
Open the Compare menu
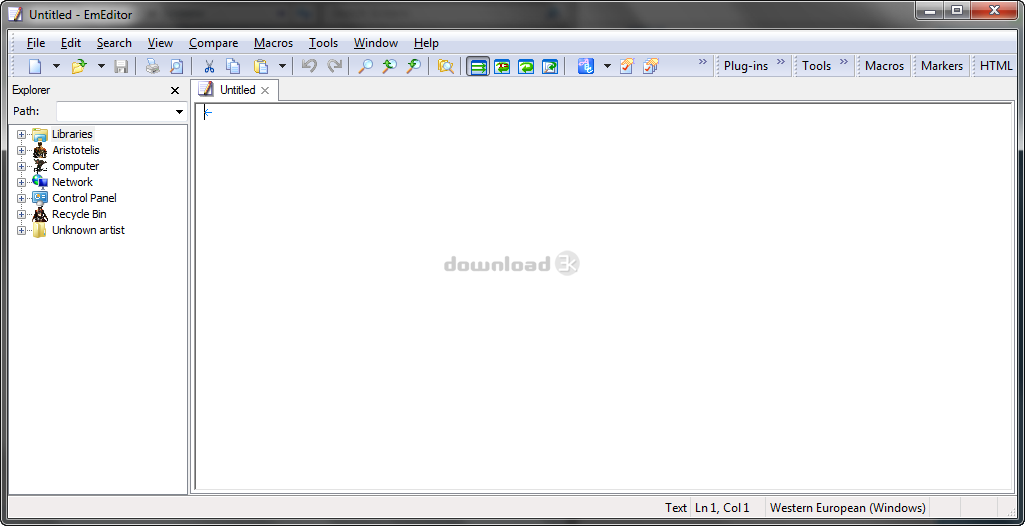[x=214, y=43]
